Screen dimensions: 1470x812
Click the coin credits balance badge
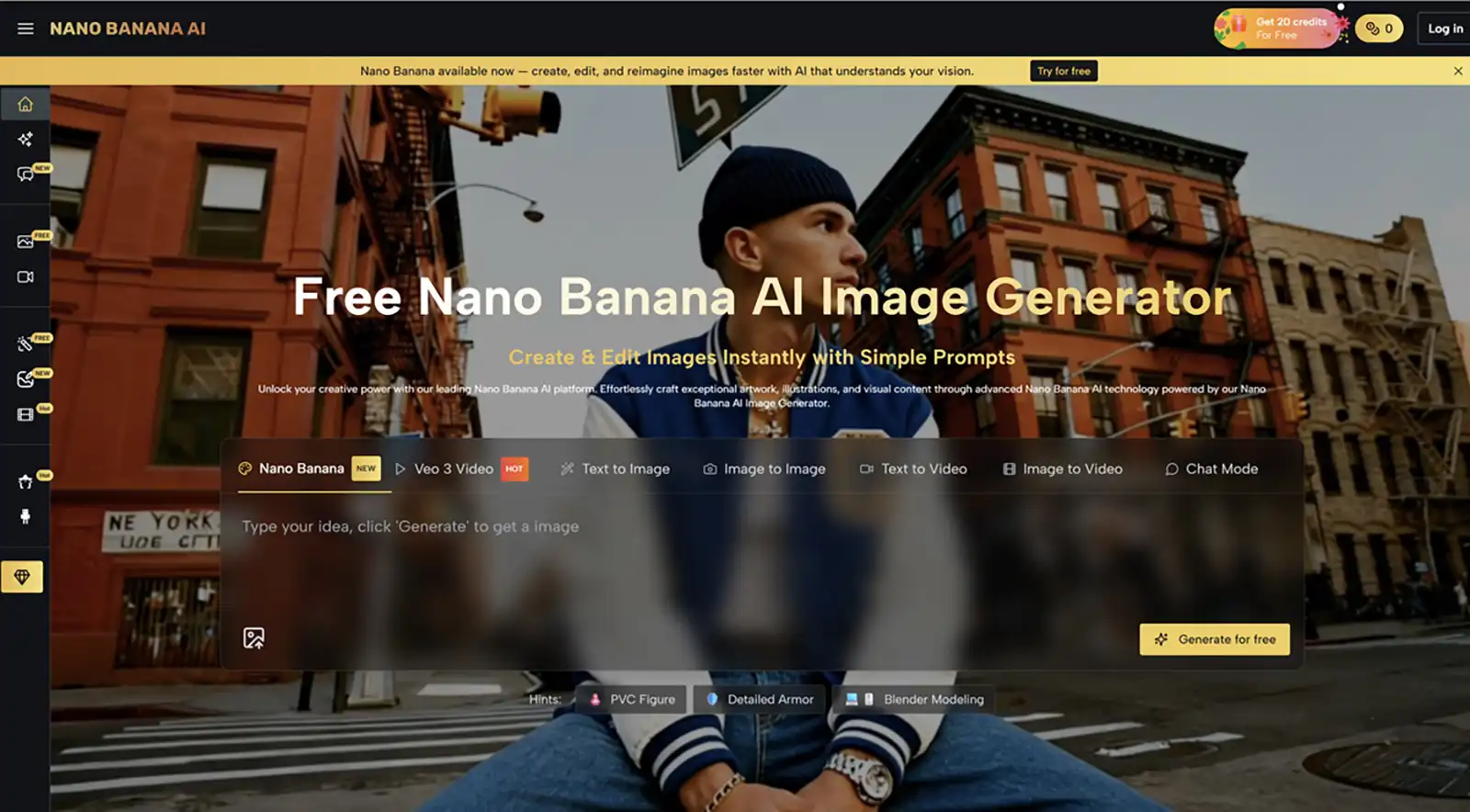(1379, 28)
